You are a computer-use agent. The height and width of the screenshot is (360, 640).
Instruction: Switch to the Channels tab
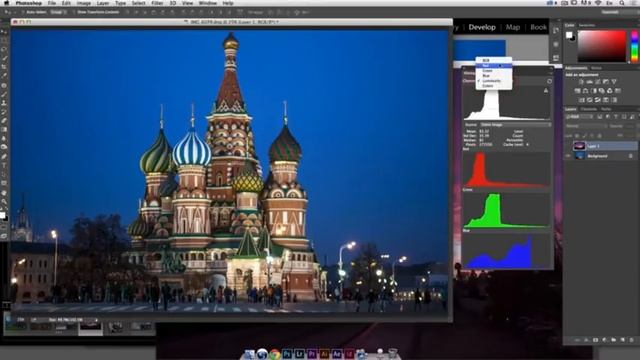589,109
